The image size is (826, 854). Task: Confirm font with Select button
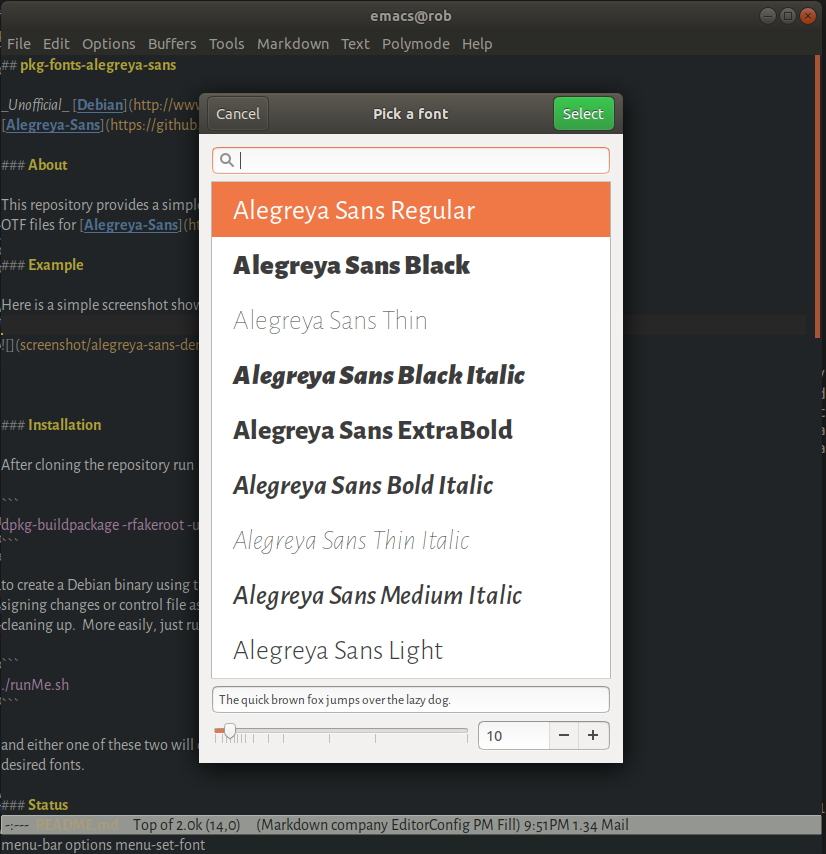pos(583,114)
